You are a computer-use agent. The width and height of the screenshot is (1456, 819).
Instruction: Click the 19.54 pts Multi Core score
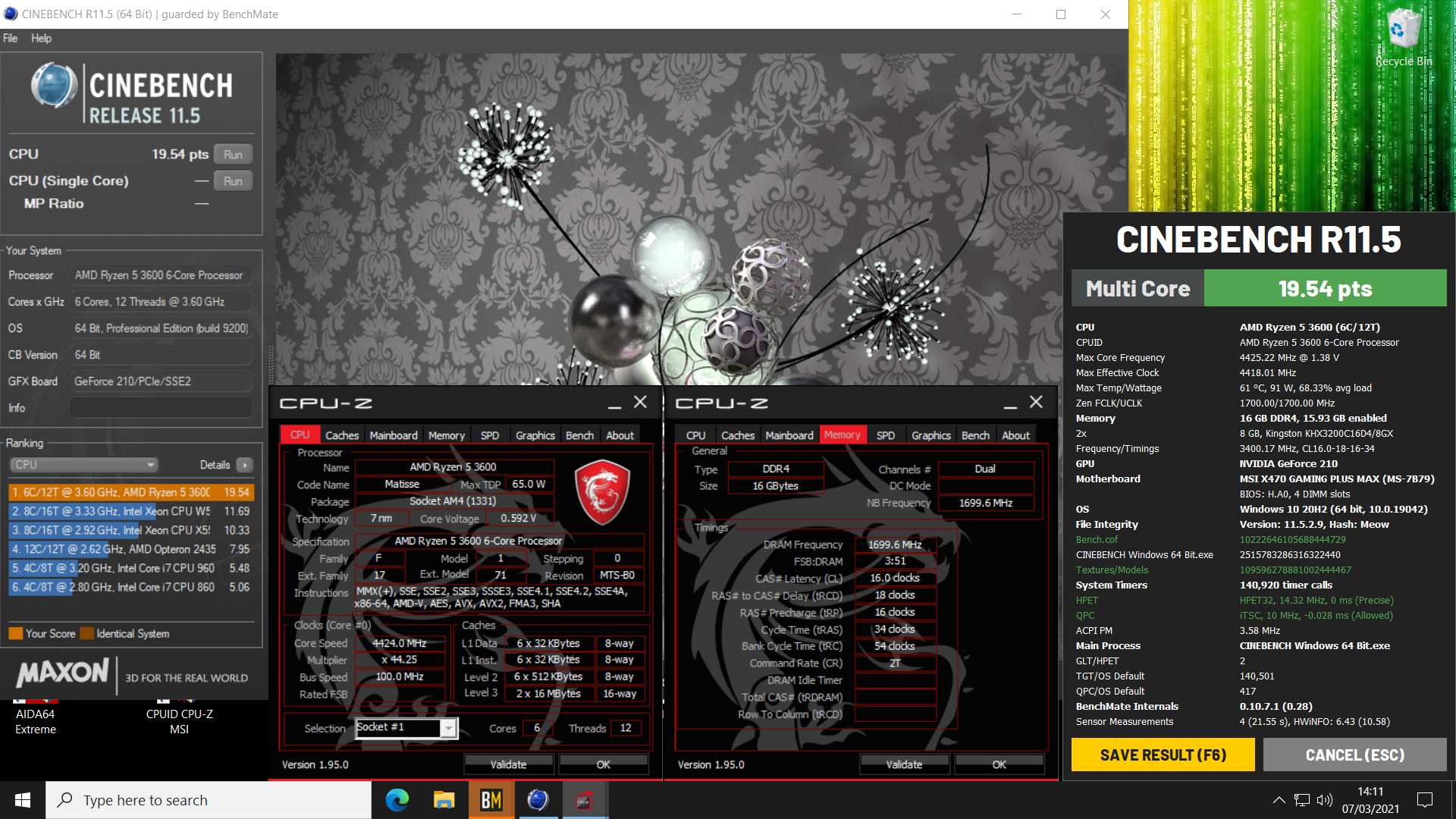pos(1325,289)
